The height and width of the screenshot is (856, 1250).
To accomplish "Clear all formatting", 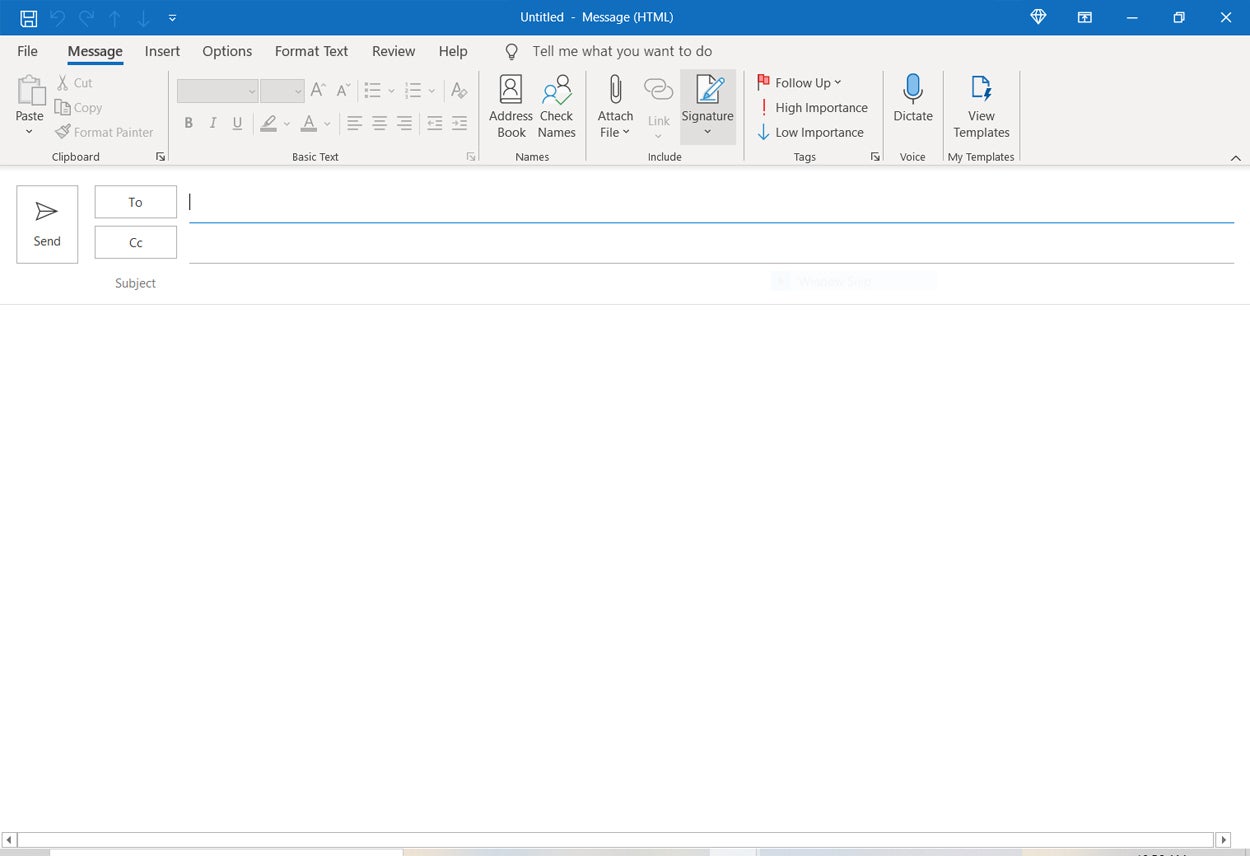I will (459, 91).
